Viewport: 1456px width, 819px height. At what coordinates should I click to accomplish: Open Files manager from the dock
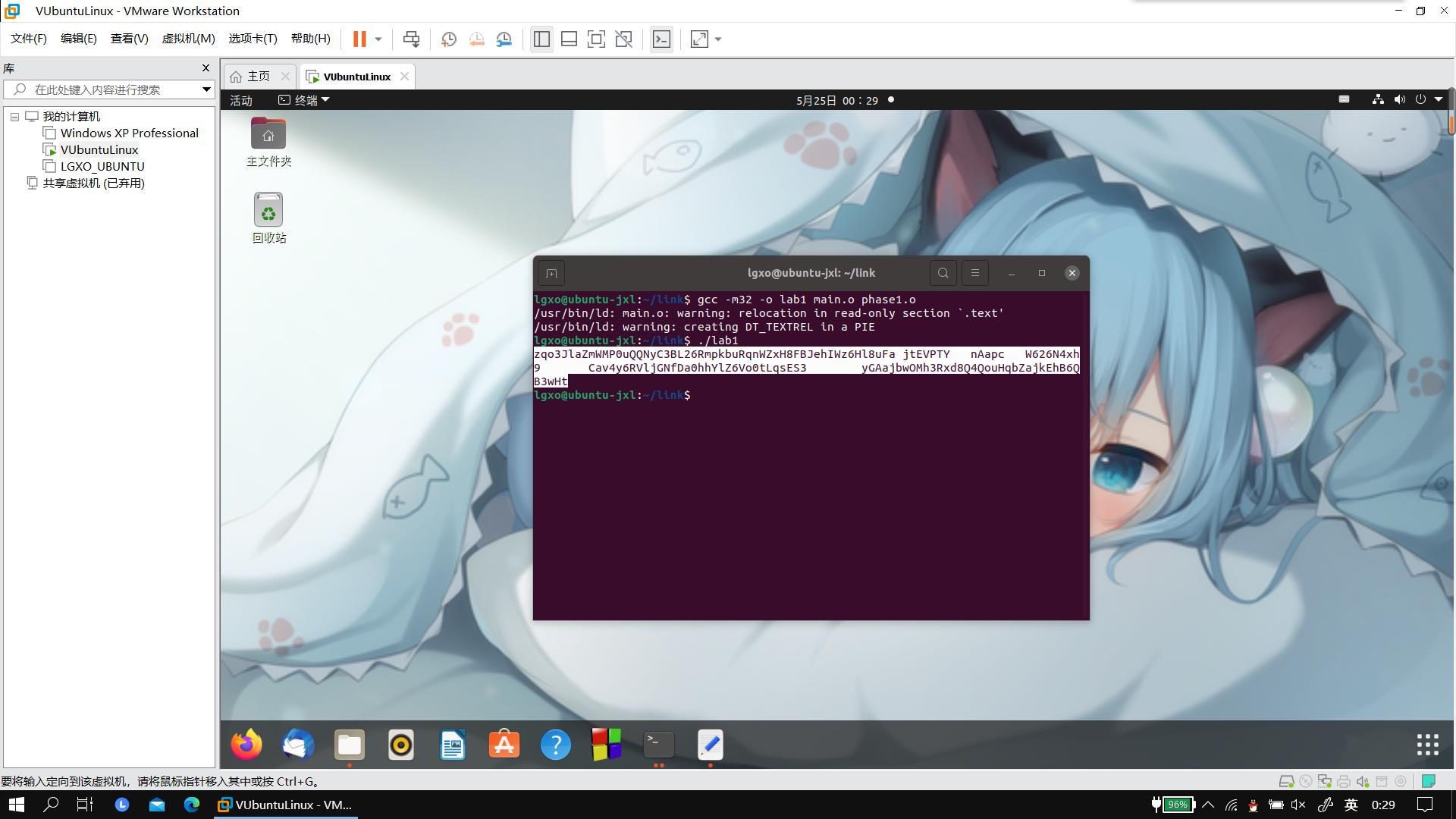pyautogui.click(x=350, y=745)
